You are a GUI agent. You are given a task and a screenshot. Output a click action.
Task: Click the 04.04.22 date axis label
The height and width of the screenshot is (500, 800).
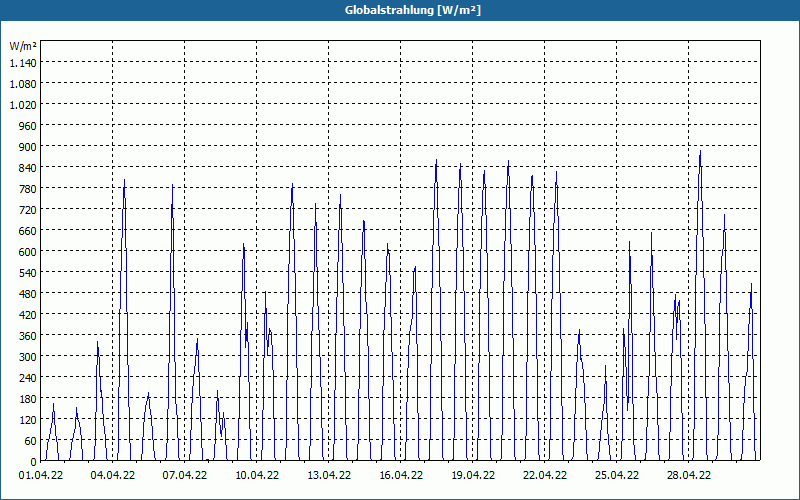click(x=113, y=475)
